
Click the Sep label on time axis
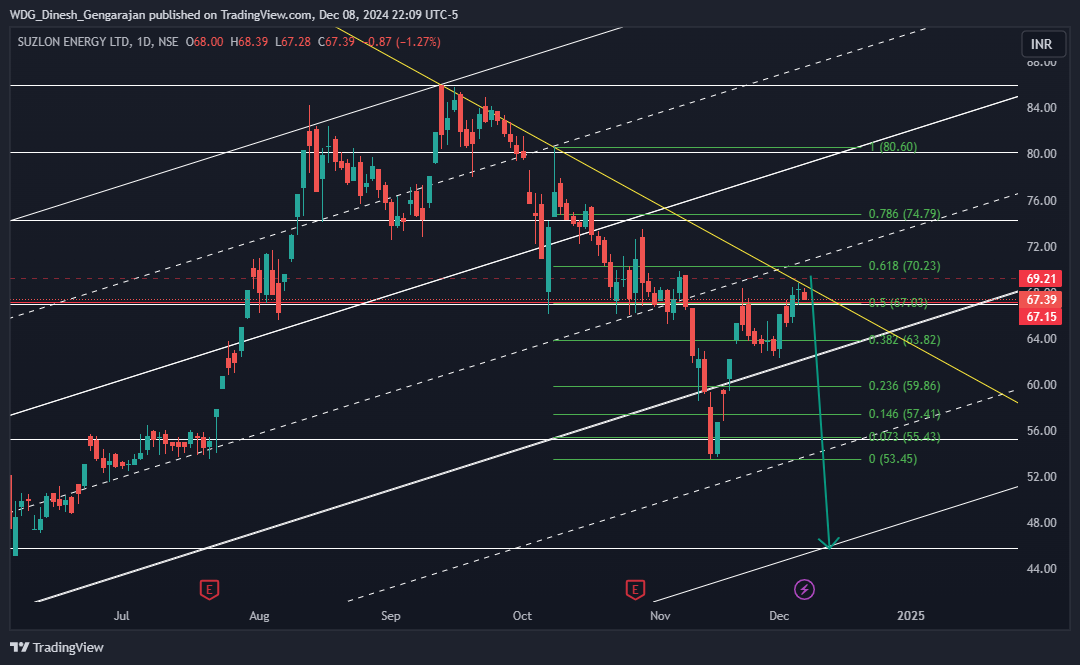click(x=391, y=615)
